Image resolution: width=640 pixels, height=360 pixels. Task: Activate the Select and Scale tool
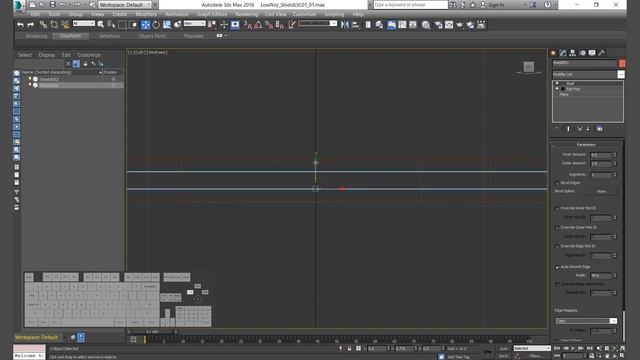tap(167, 25)
